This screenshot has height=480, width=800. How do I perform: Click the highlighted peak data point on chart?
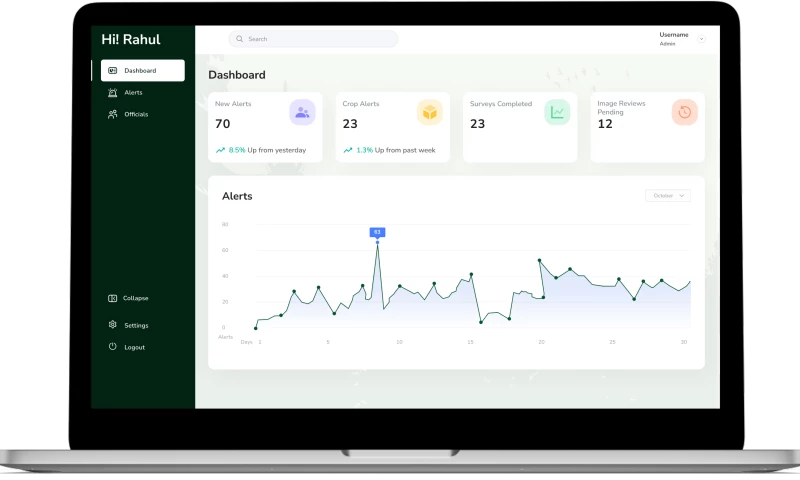[x=378, y=242]
